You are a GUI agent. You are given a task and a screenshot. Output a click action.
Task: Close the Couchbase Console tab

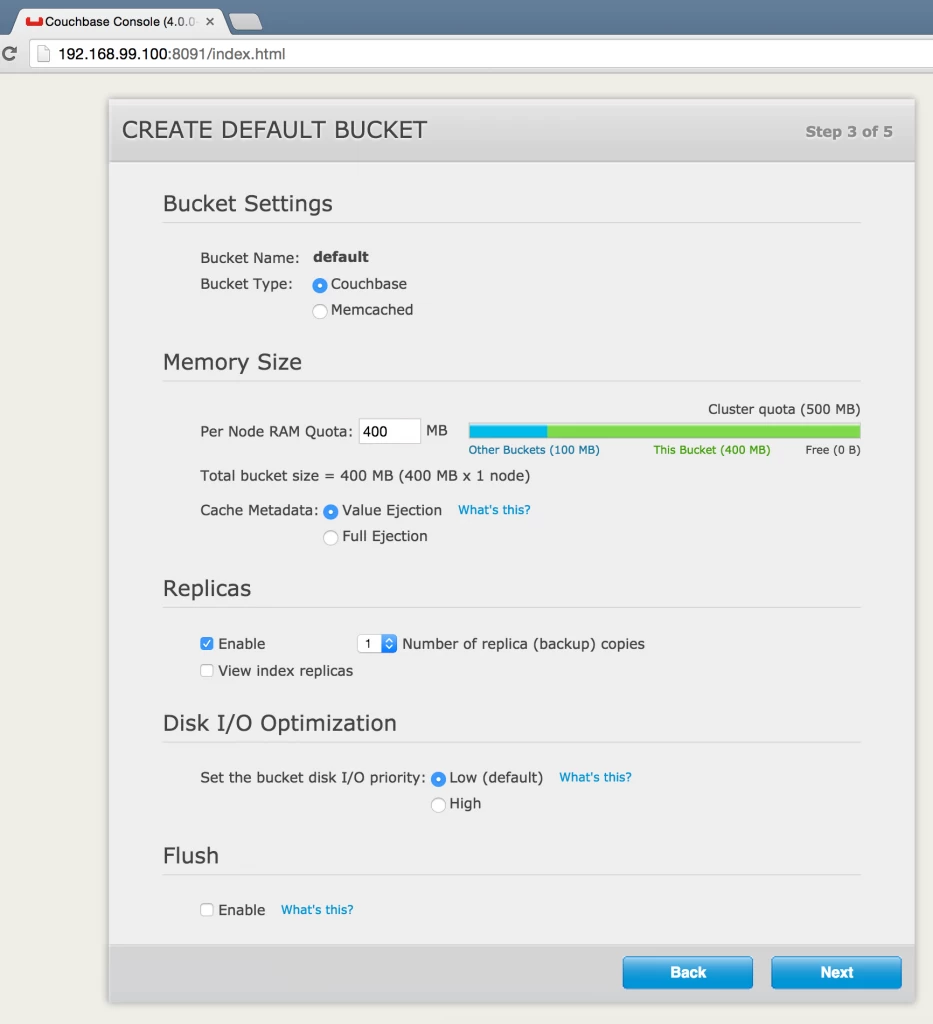(210, 22)
